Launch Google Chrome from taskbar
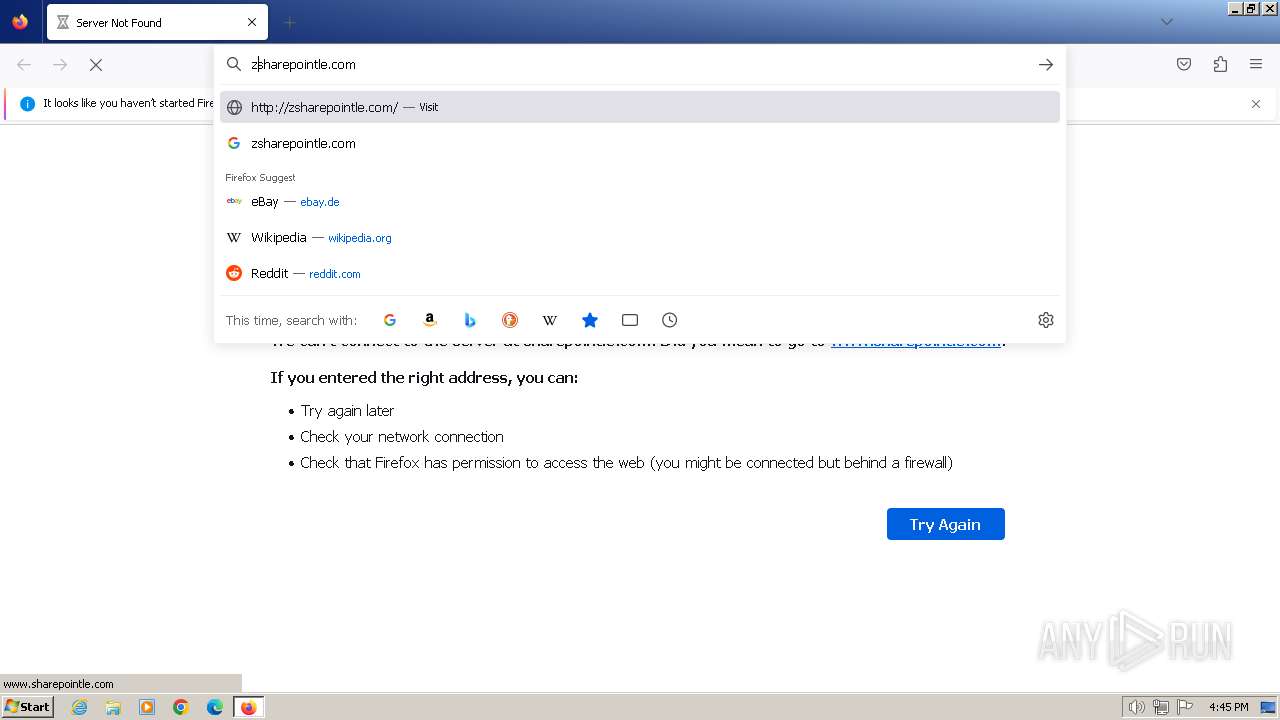This screenshot has width=1280, height=720. pyautogui.click(x=181, y=707)
